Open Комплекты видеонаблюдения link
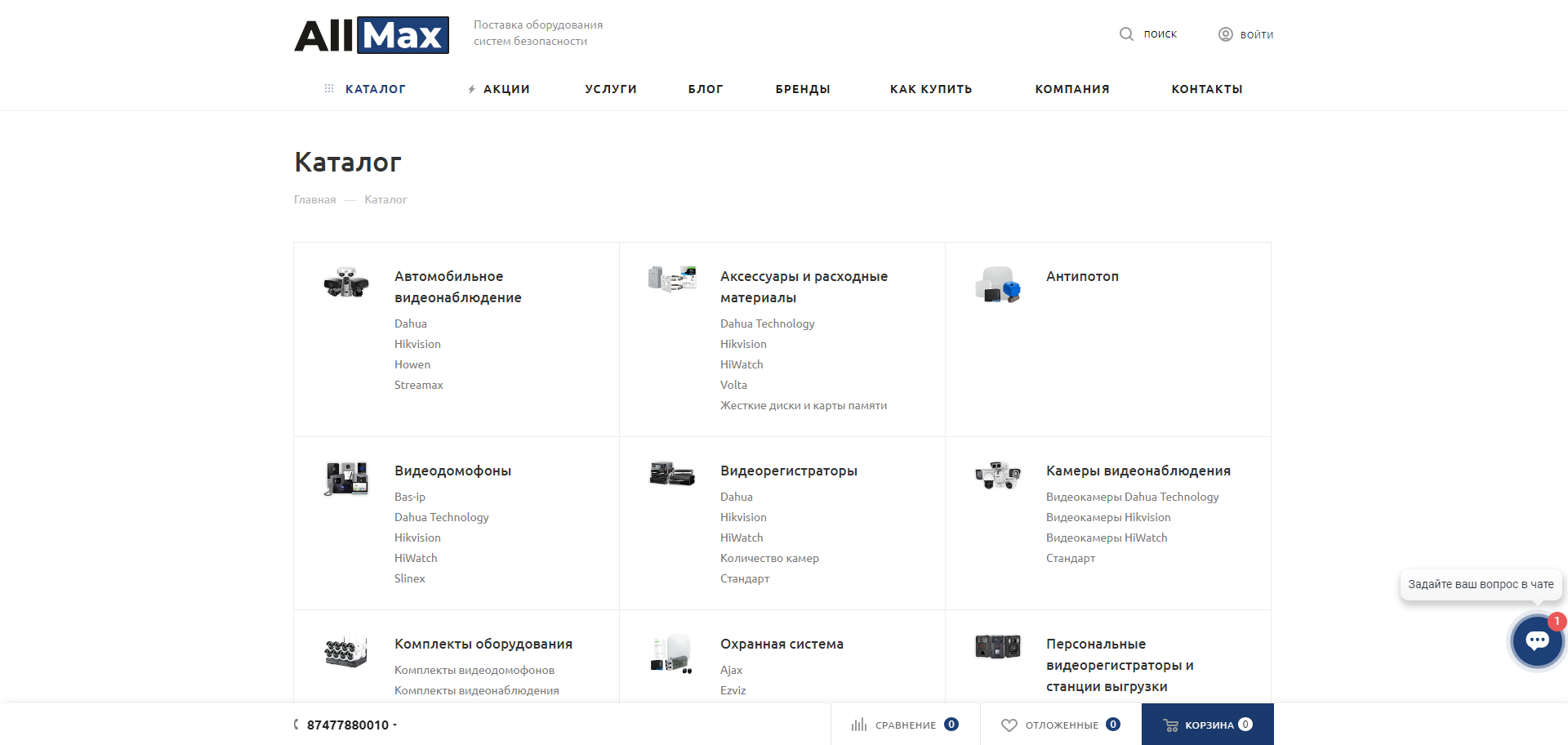The width and height of the screenshot is (1568, 745). click(477, 690)
